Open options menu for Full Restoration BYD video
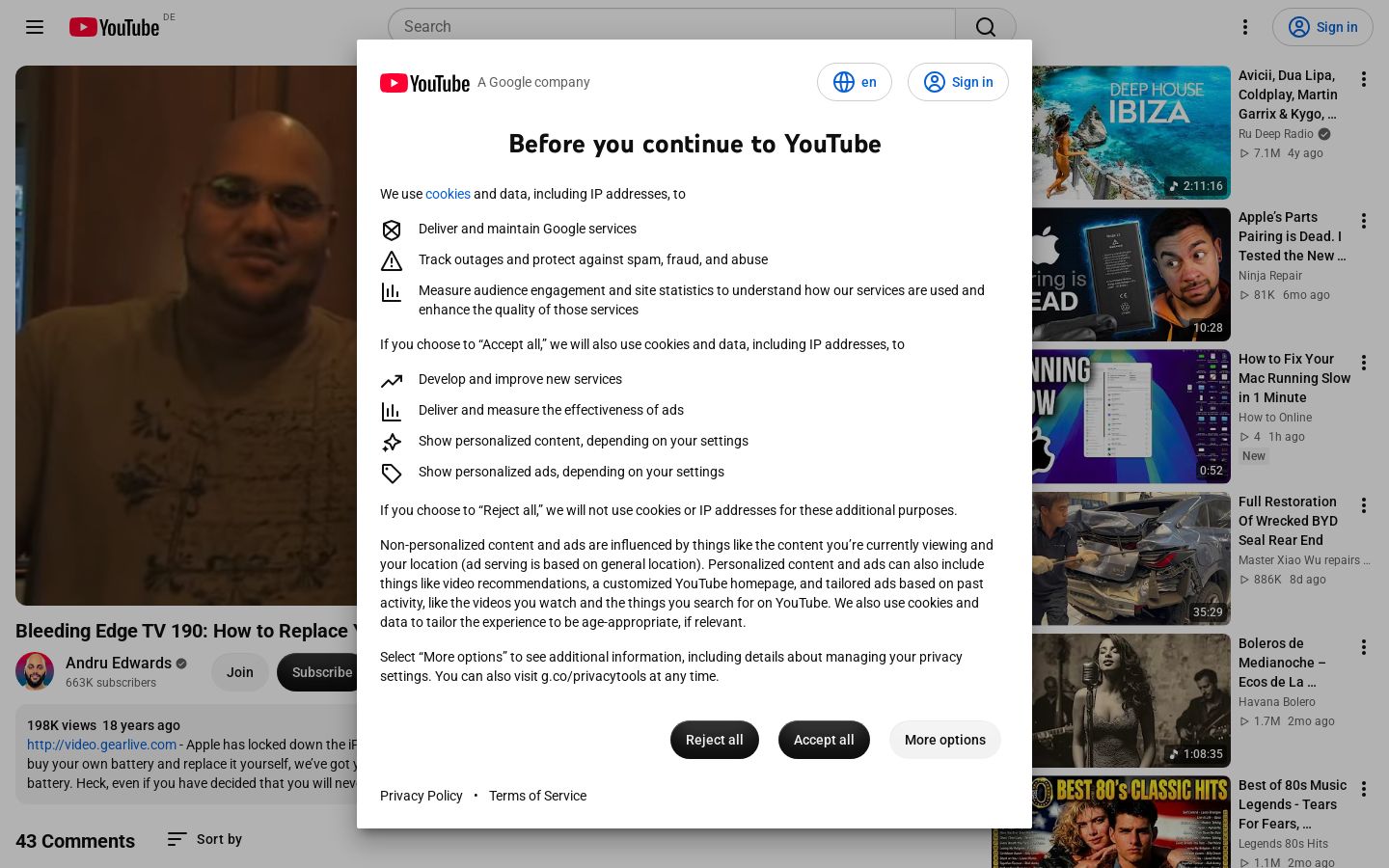Image resolution: width=1389 pixels, height=868 pixels. 1364,505
